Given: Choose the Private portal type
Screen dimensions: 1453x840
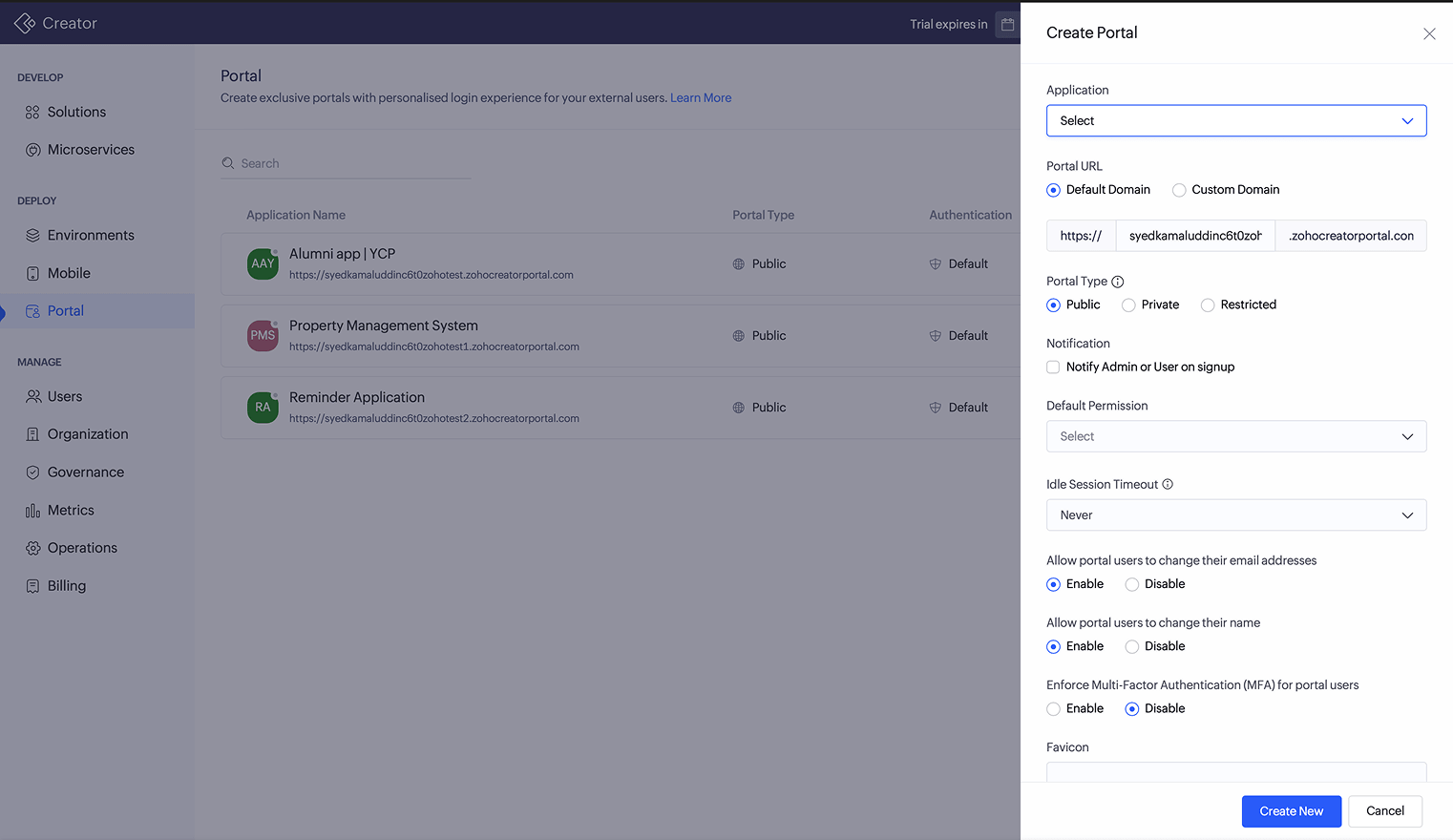Looking at the screenshot, I should coord(1128,305).
